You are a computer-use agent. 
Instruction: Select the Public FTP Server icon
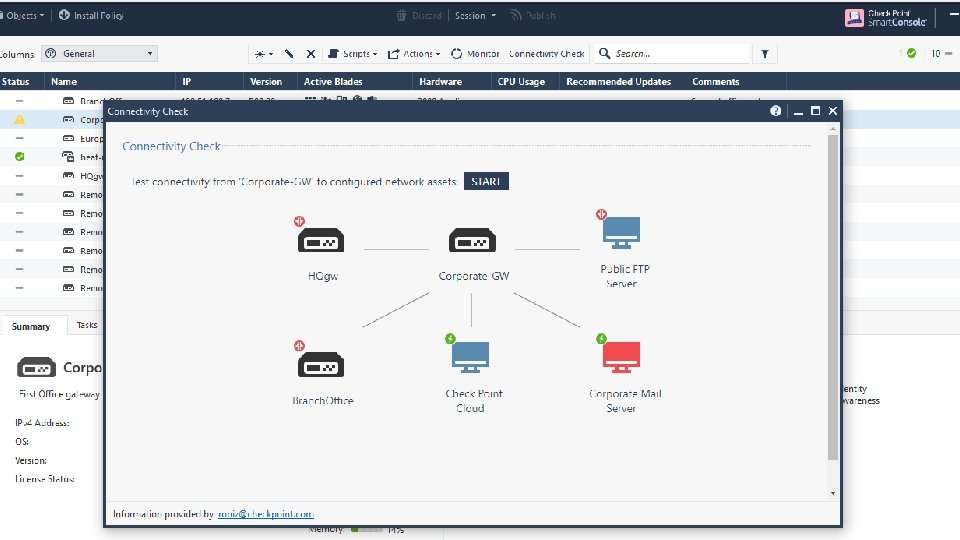pyautogui.click(x=621, y=233)
